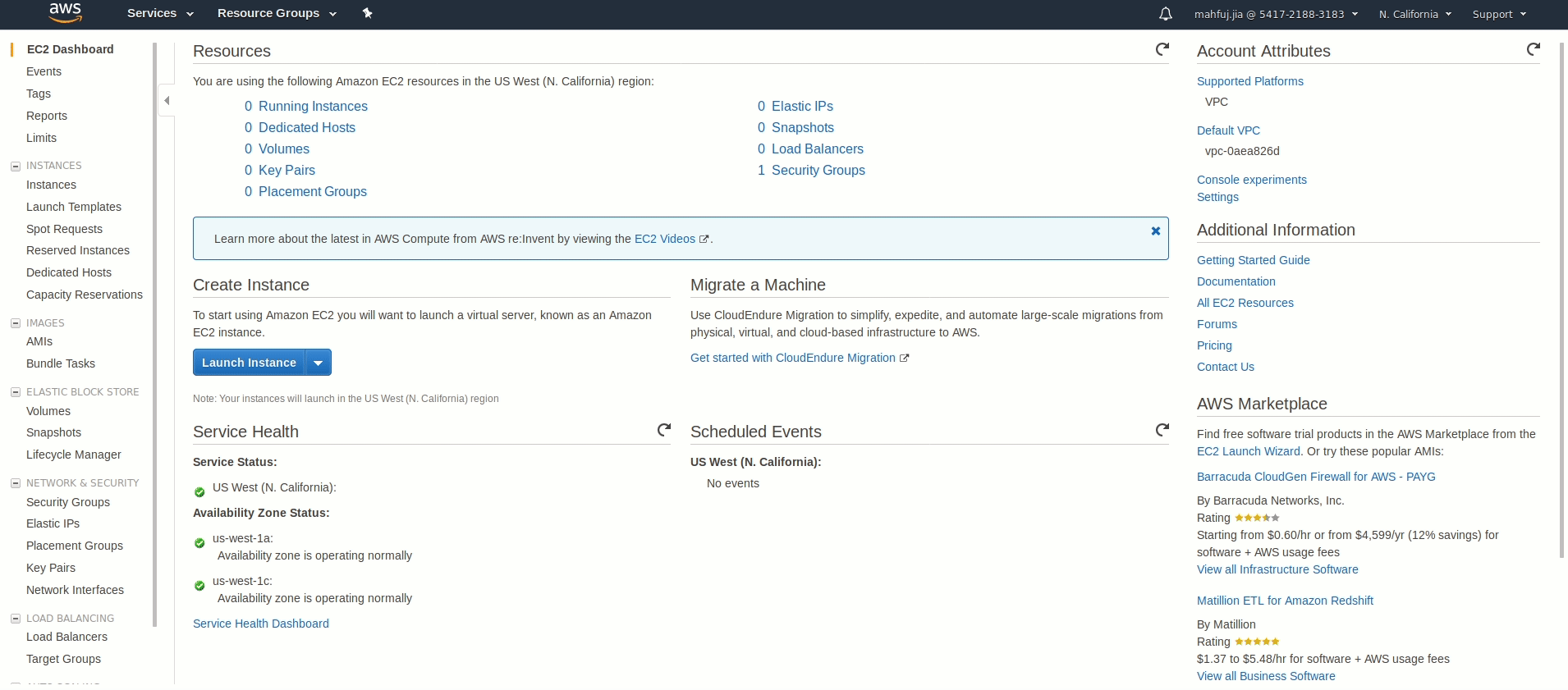Open Lifecycle Manager in the sidebar
Screen dimensions: 1568x690
[74, 455]
